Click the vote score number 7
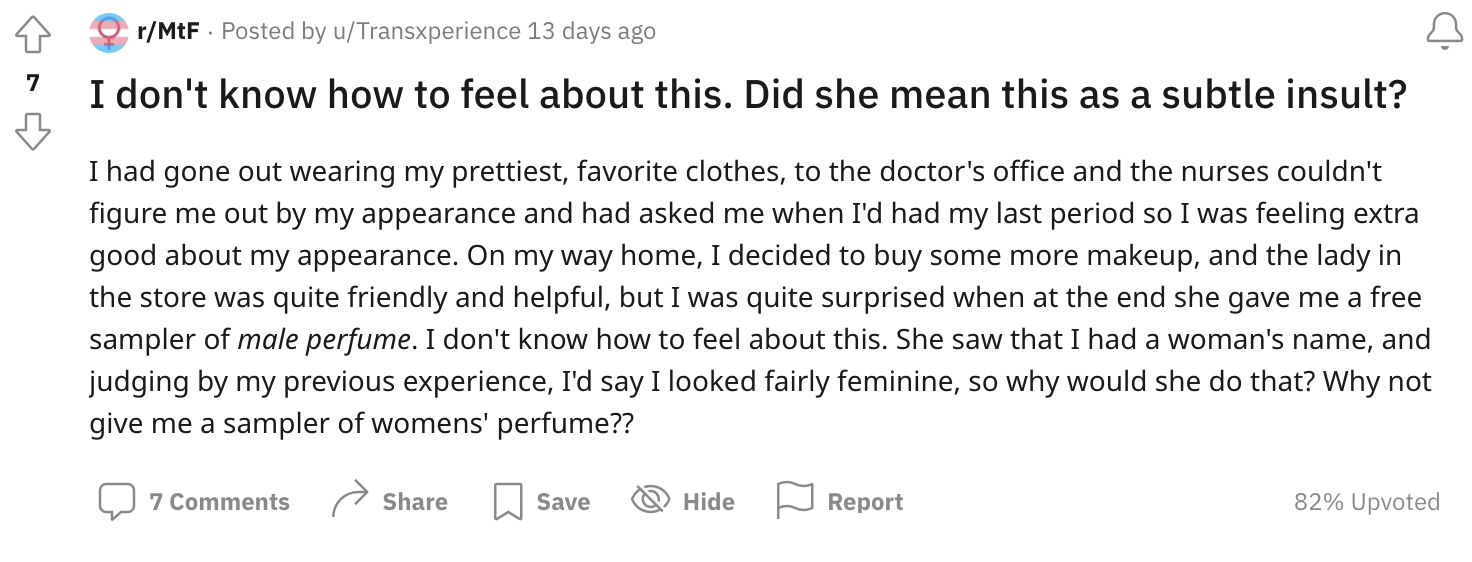The height and width of the screenshot is (562, 1472). coord(33,84)
